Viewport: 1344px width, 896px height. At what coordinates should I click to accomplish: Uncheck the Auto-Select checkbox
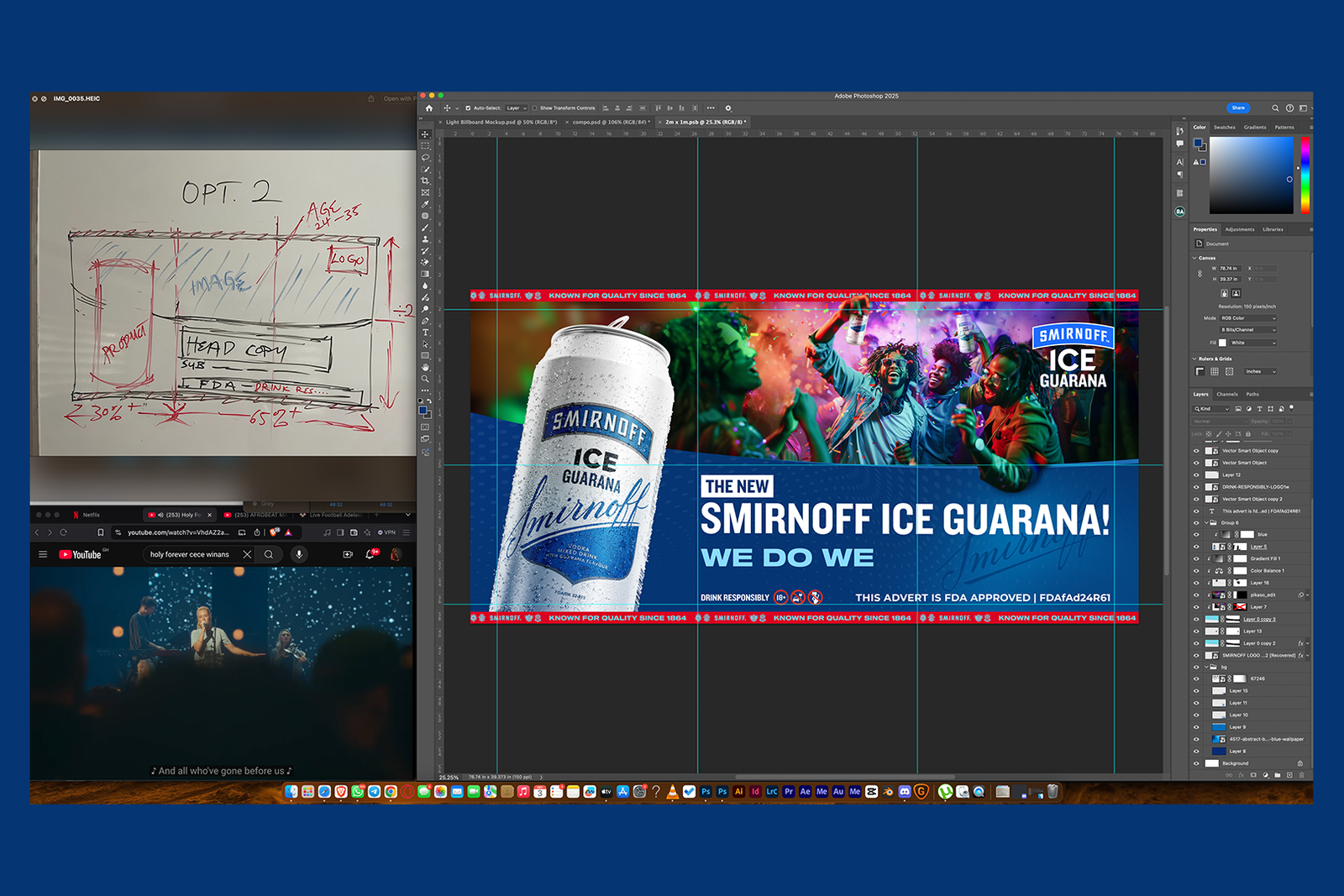468,108
